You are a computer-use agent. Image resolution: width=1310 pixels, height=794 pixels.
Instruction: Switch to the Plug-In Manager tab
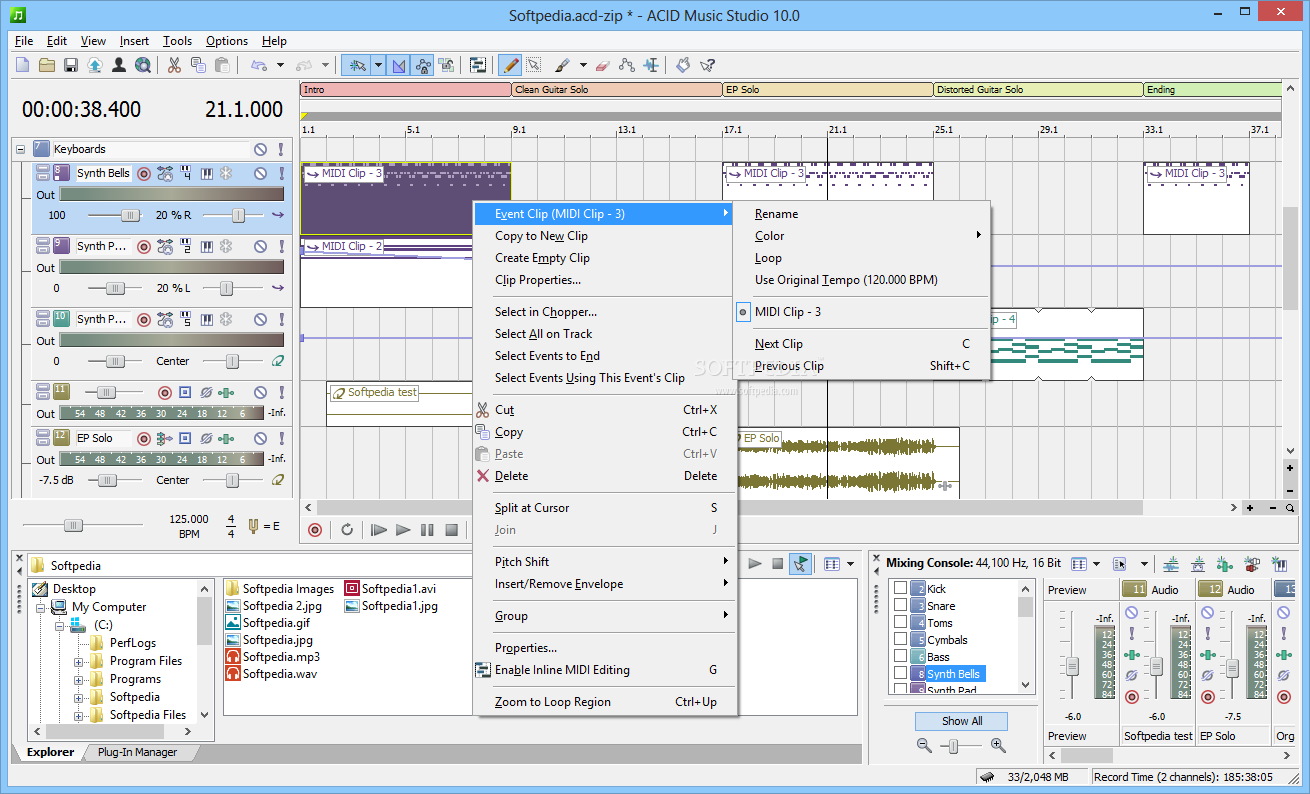click(x=137, y=752)
